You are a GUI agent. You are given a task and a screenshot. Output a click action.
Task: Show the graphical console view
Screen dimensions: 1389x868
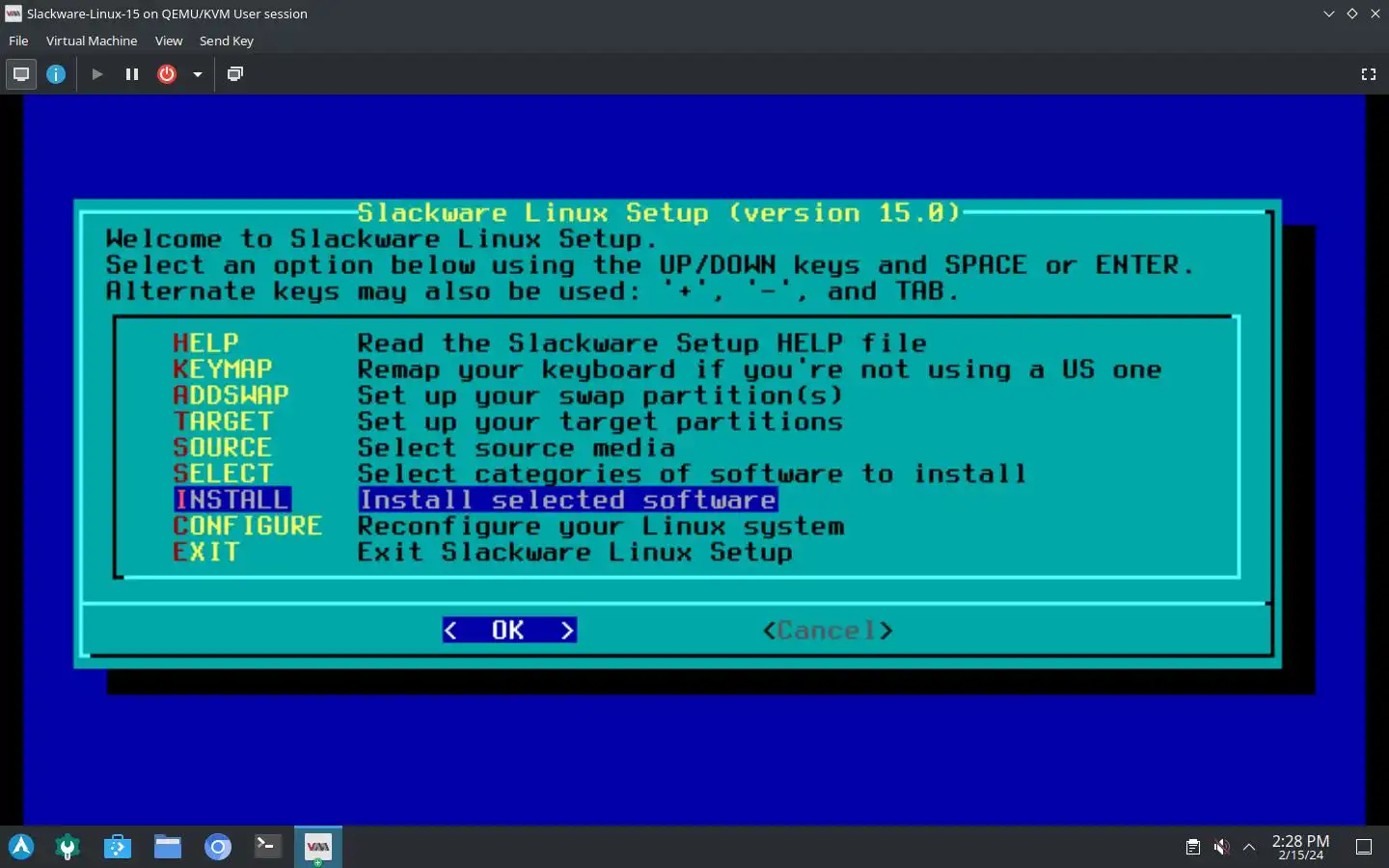click(21, 74)
